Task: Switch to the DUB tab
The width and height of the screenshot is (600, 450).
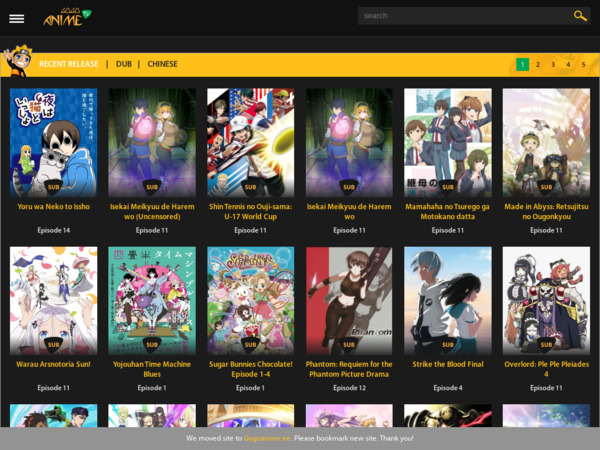Action: click(124, 64)
